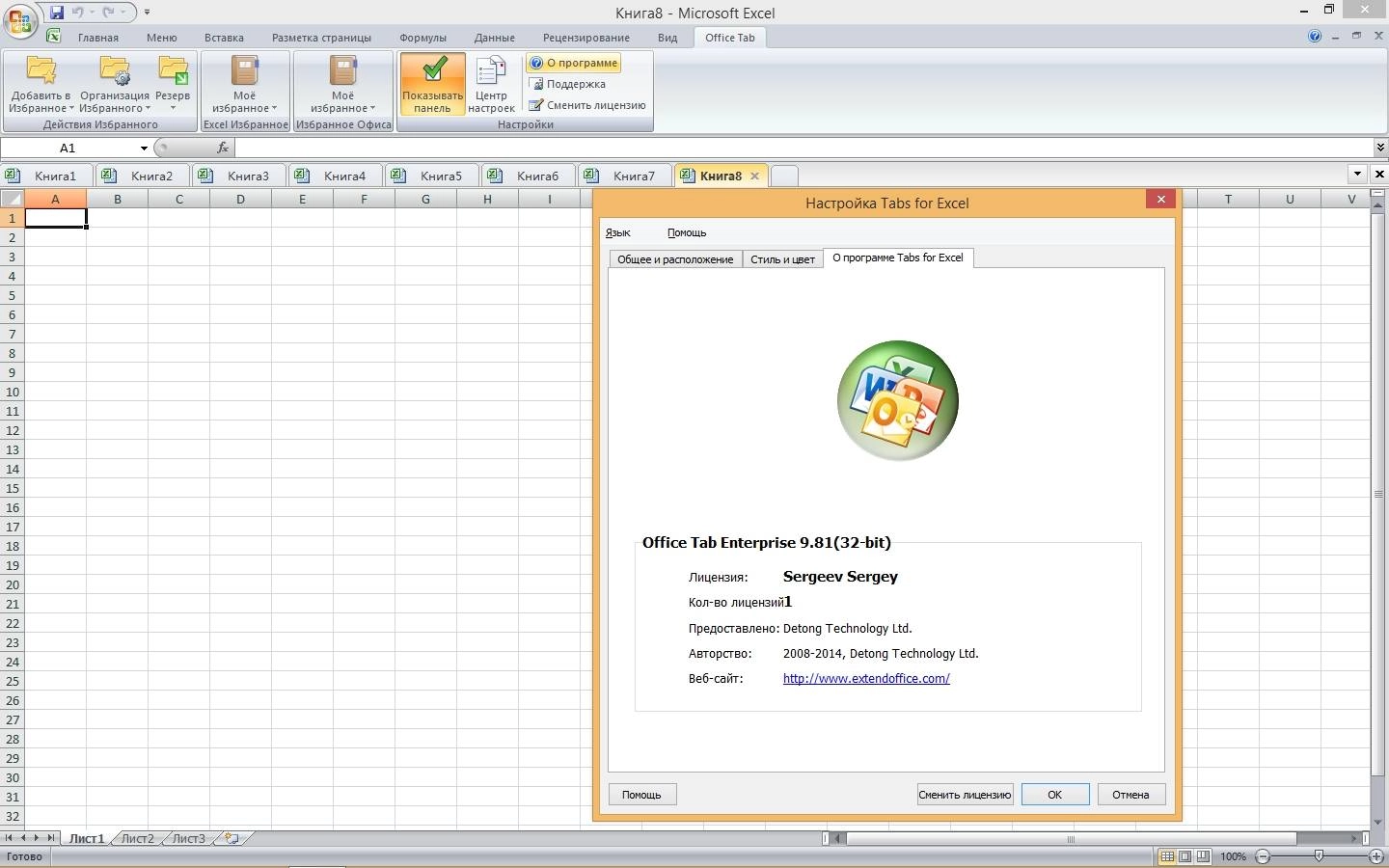Open Добавить в Избранное folder icon
This screenshot has width=1389, height=868.
point(41,72)
